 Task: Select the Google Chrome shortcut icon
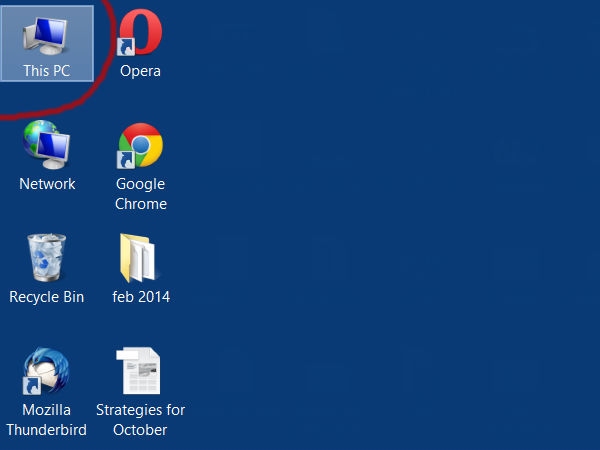coord(140,146)
